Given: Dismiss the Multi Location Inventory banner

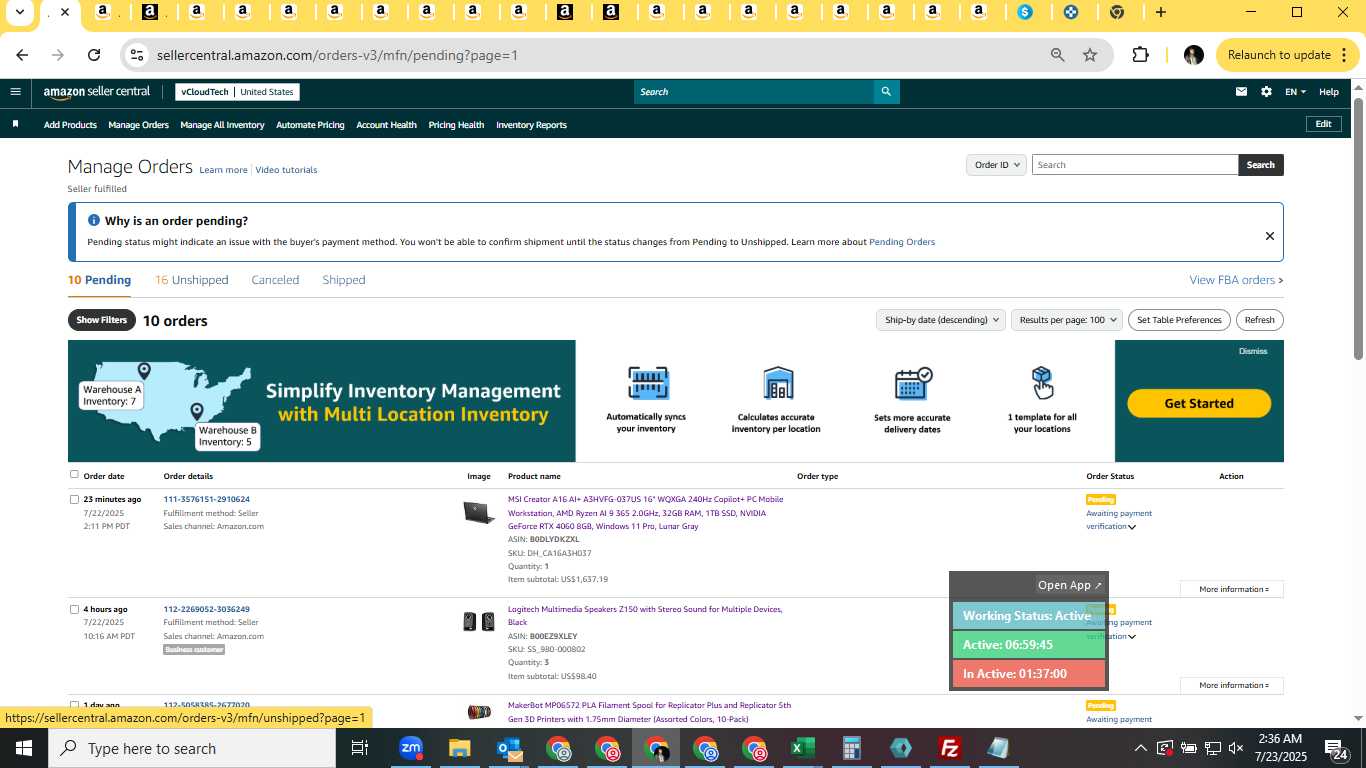Looking at the screenshot, I should tap(1253, 351).
